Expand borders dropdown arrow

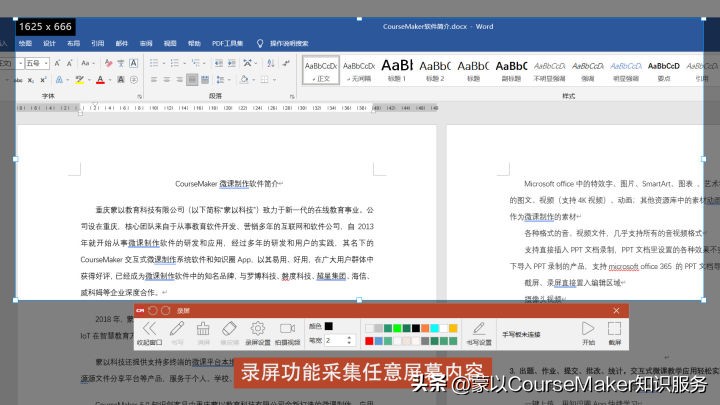(274, 80)
